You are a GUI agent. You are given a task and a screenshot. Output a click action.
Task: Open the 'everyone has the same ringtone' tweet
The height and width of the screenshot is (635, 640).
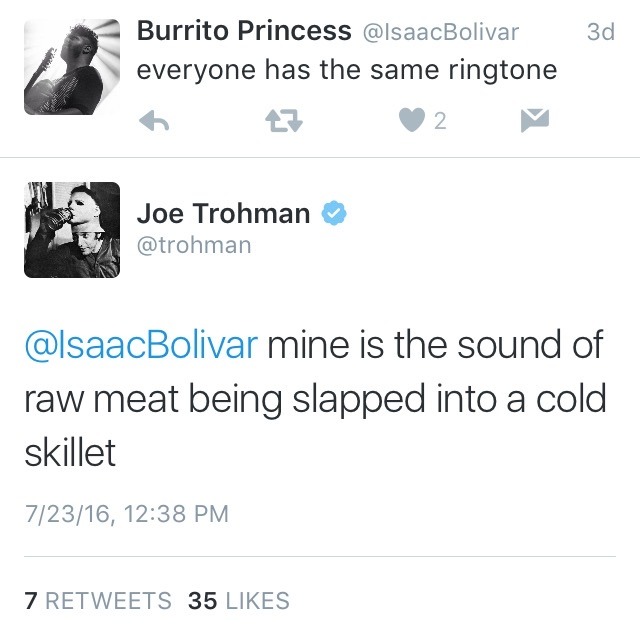(x=347, y=70)
